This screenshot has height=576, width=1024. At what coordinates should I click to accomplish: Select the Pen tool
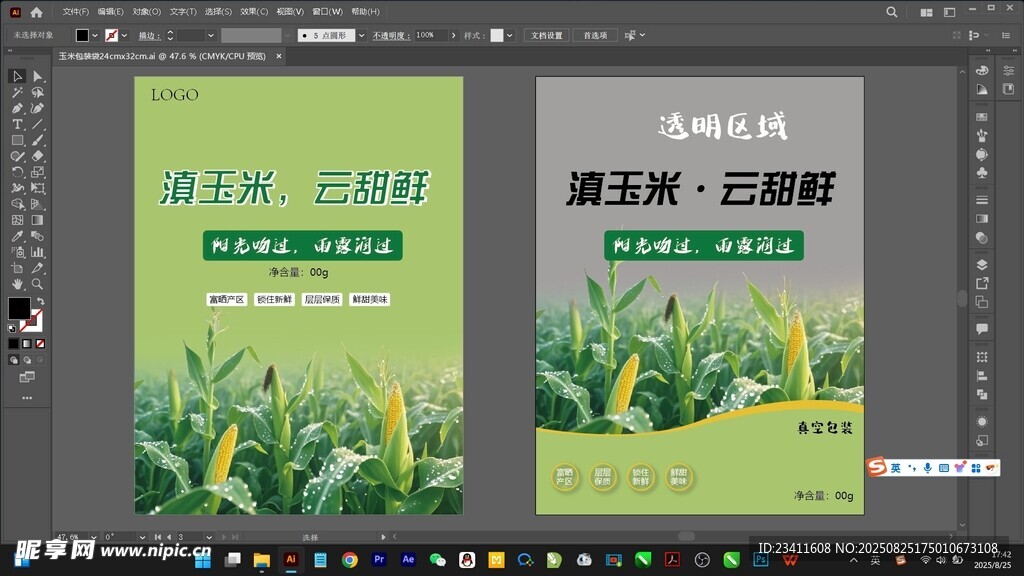(x=17, y=108)
